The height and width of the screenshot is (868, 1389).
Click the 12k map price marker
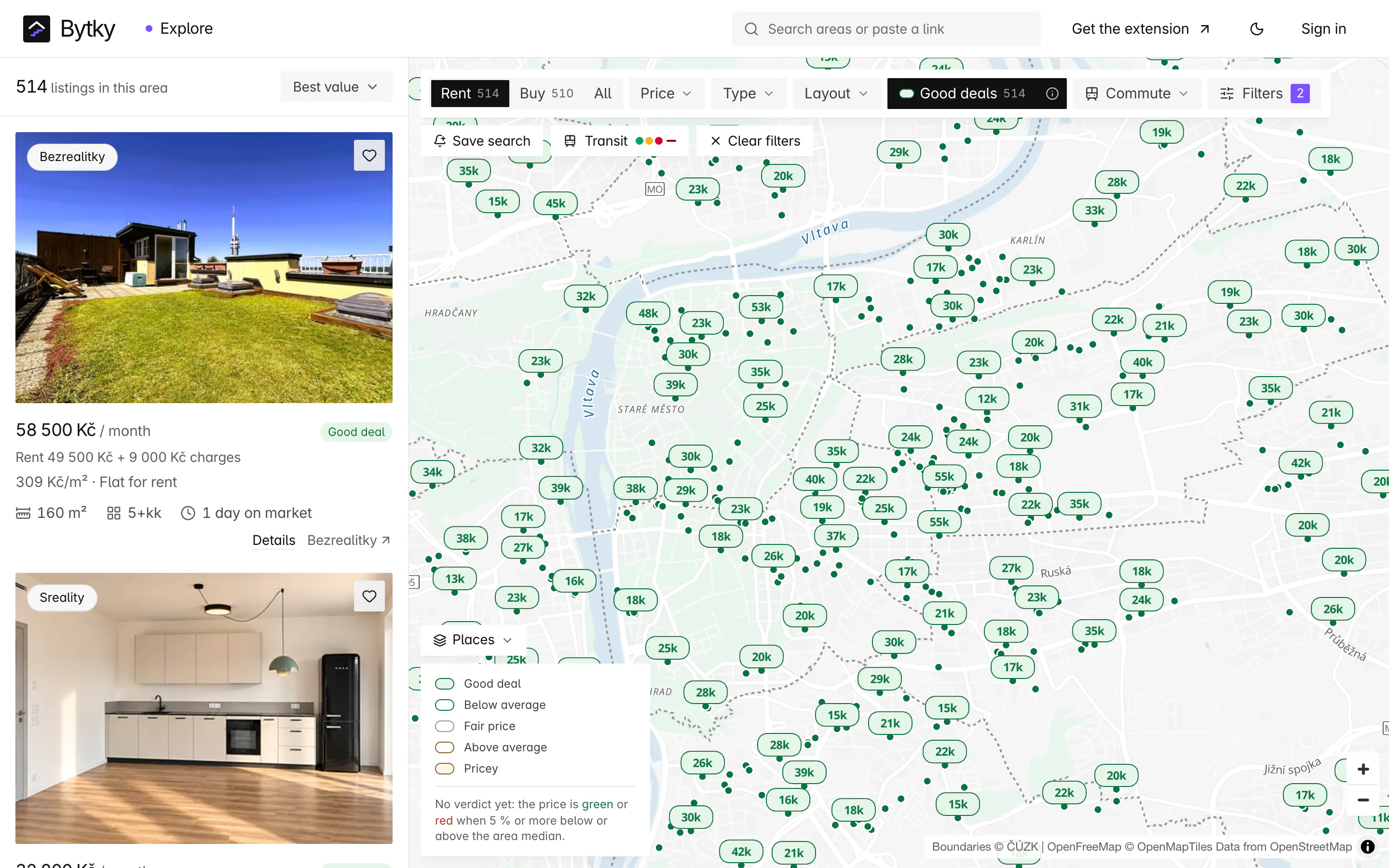coord(987,398)
